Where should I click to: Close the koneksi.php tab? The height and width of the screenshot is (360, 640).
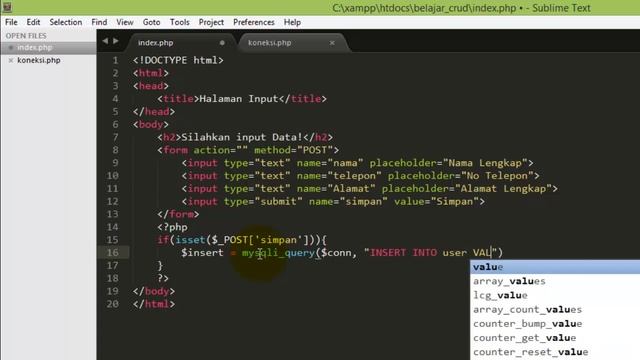point(332,42)
